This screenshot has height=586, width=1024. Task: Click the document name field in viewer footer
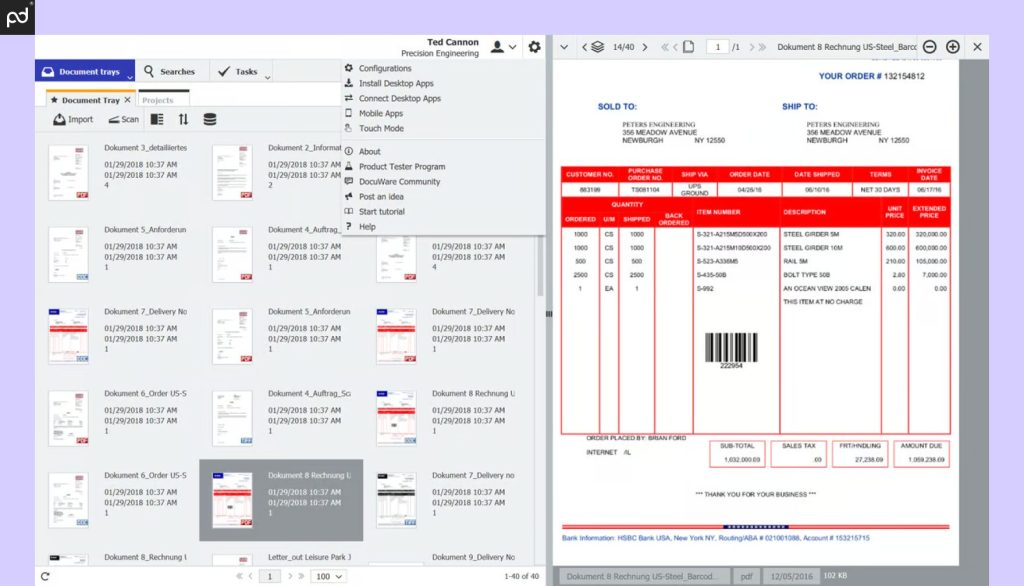point(643,576)
